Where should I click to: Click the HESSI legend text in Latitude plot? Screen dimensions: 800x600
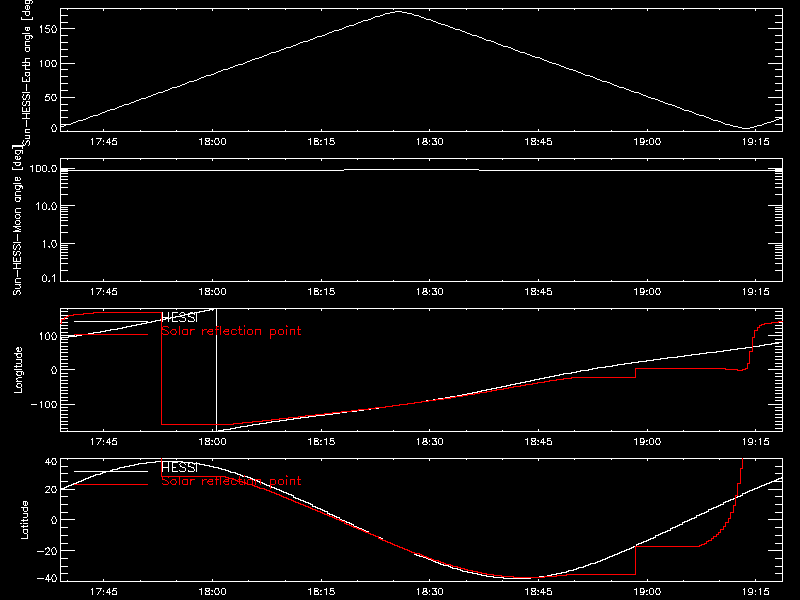(x=179, y=468)
